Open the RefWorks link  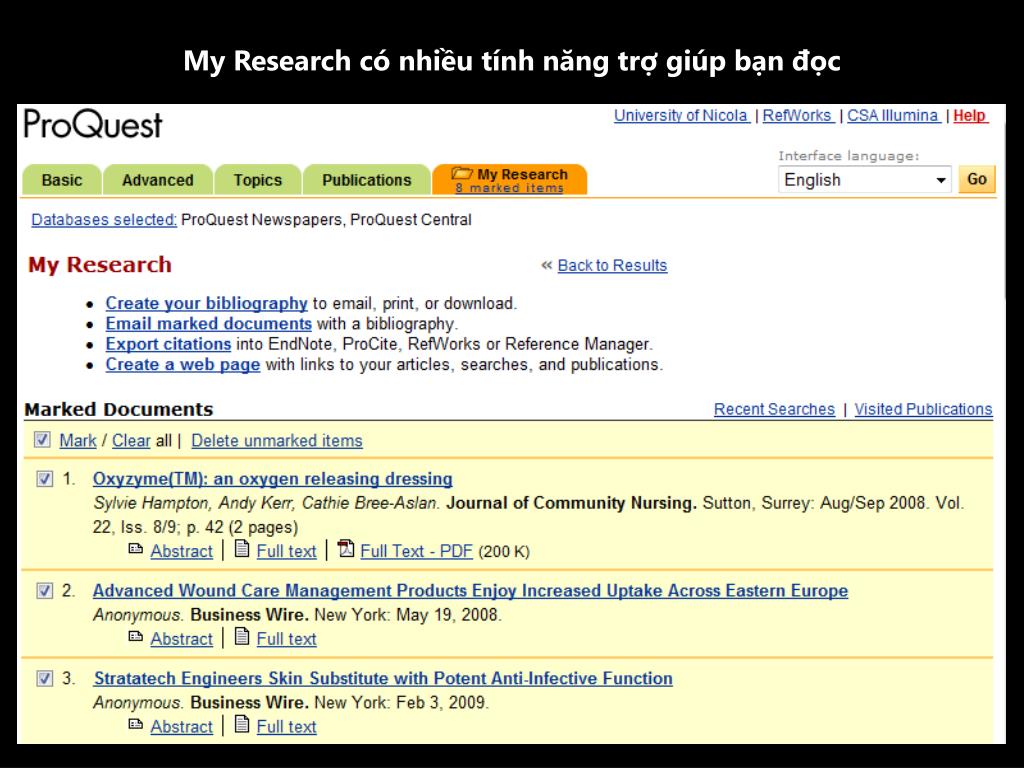[x=798, y=116]
